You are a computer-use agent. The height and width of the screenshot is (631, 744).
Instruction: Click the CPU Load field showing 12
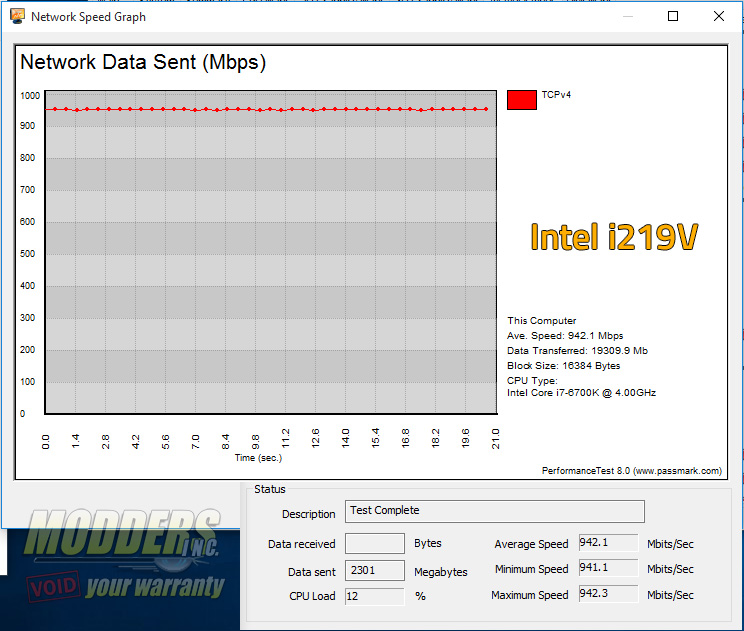tap(375, 596)
